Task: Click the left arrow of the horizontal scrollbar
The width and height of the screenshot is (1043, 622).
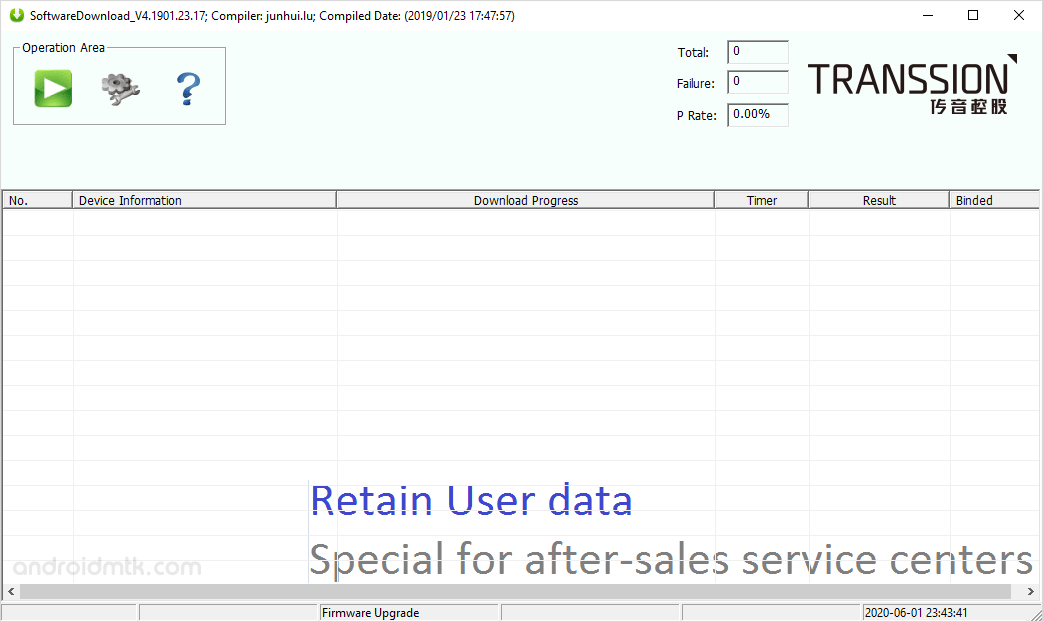Action: pos(11,591)
